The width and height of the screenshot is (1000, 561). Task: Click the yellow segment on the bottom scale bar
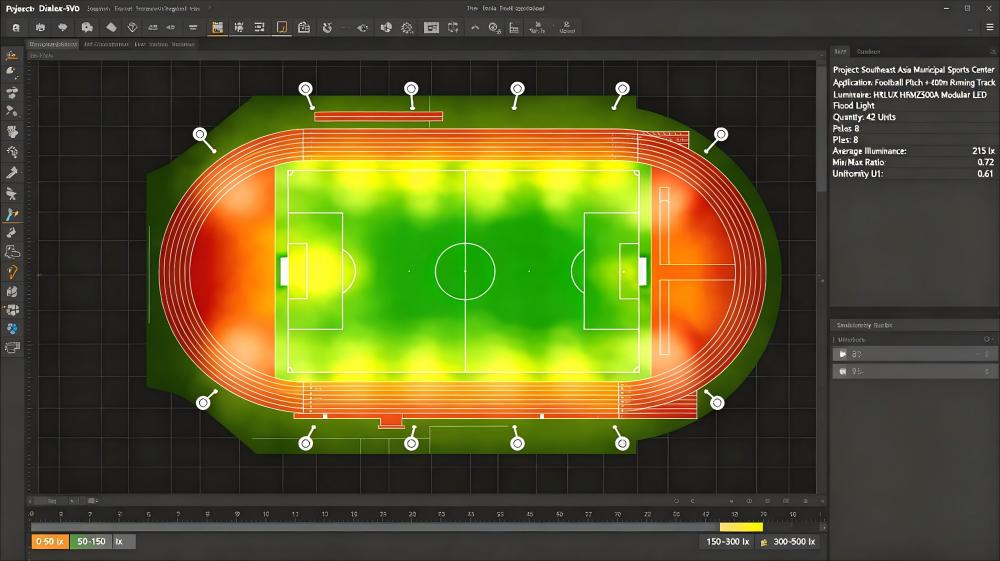pos(740,527)
